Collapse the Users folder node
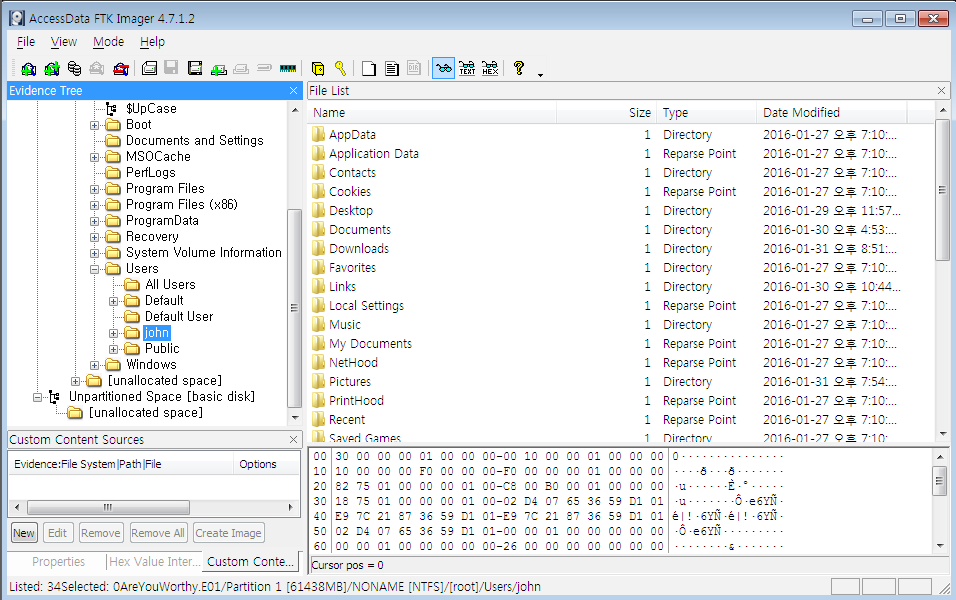 point(95,269)
